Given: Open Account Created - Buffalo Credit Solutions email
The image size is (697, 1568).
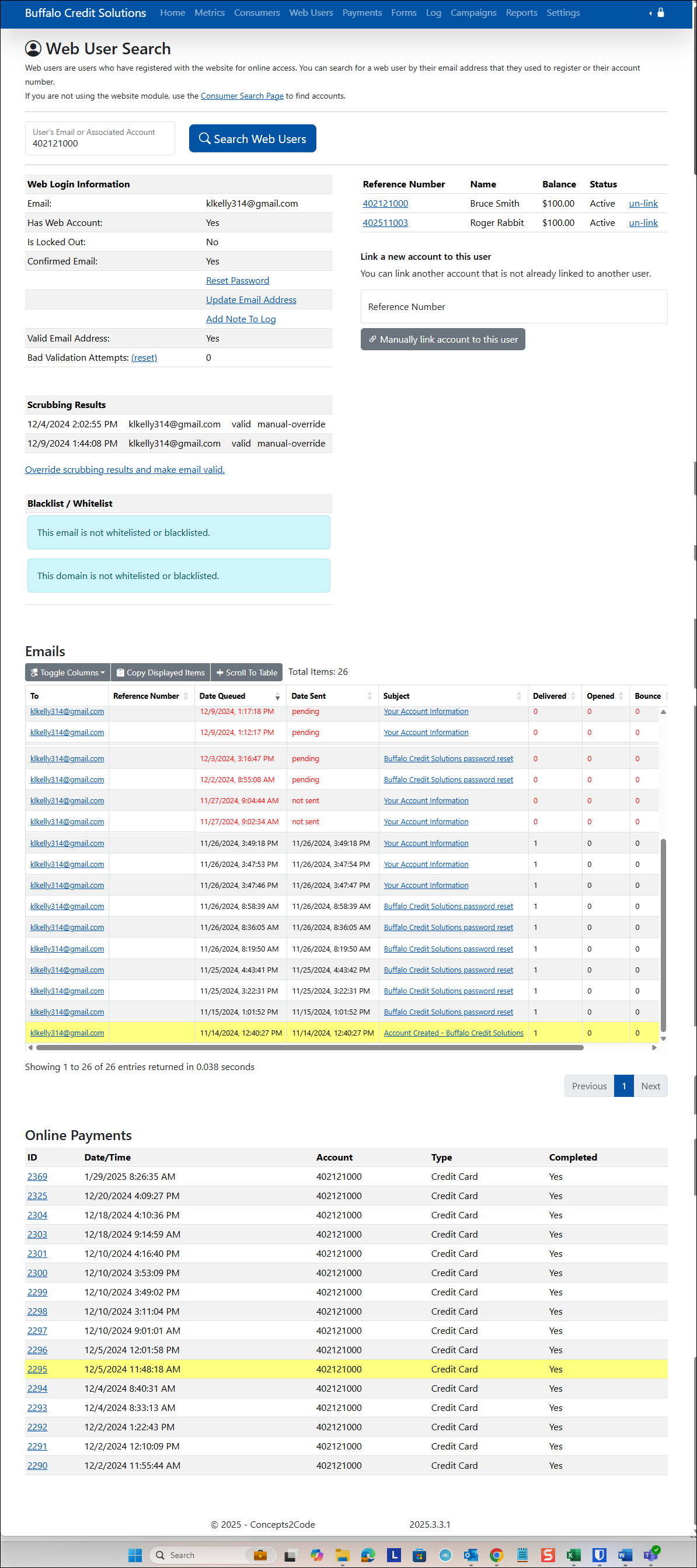Looking at the screenshot, I should point(453,1033).
